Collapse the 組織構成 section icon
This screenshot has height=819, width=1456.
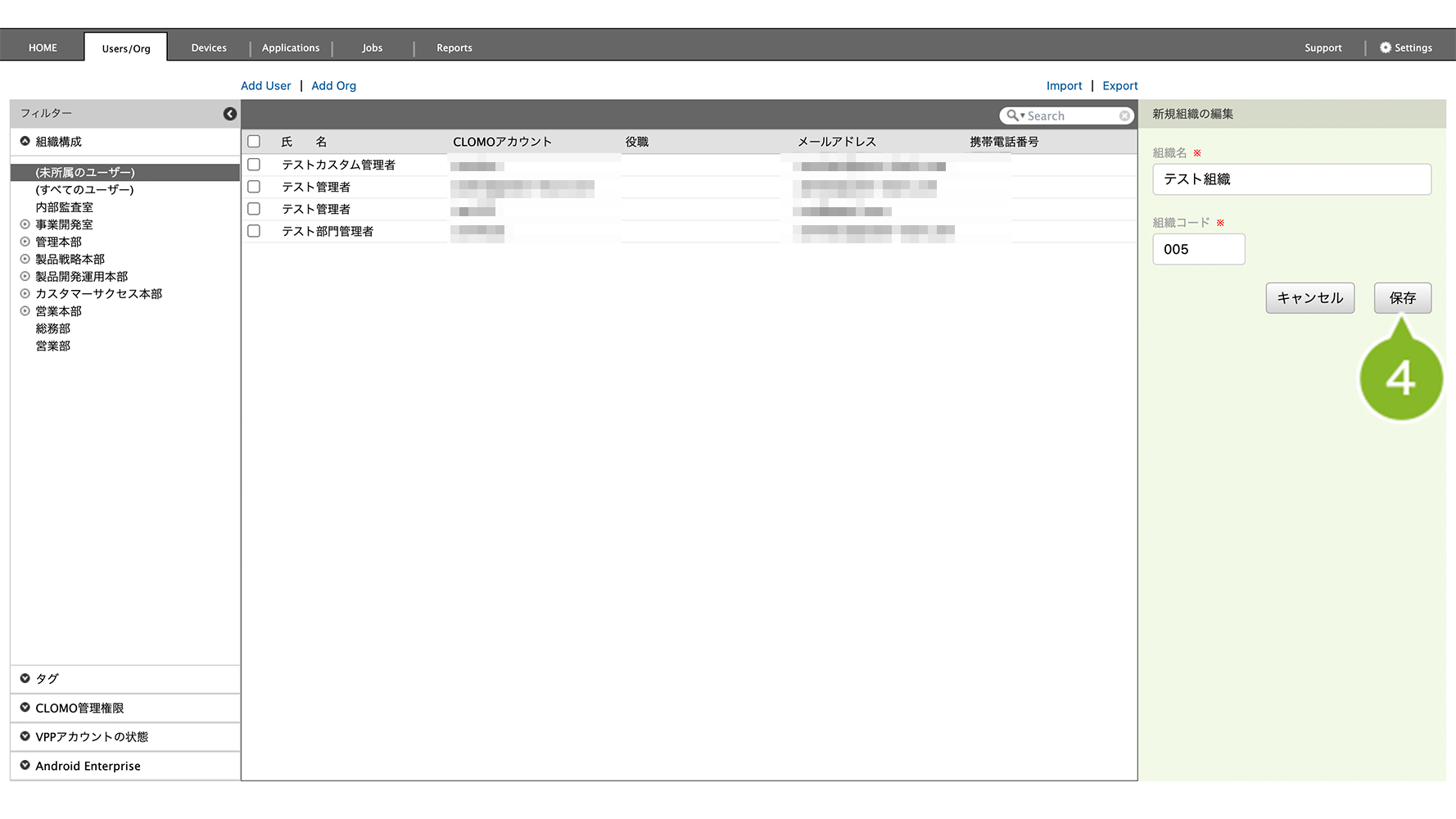(25, 142)
